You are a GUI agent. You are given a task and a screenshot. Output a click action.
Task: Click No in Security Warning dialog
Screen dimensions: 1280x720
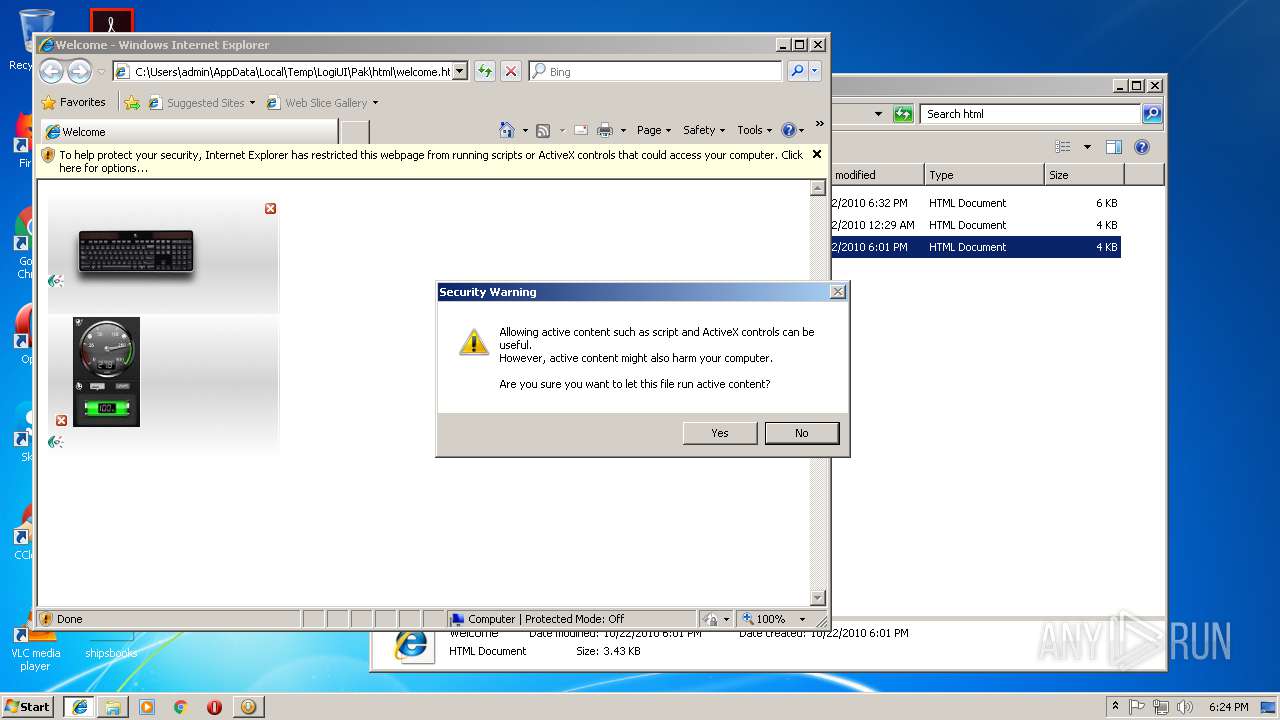(x=802, y=433)
